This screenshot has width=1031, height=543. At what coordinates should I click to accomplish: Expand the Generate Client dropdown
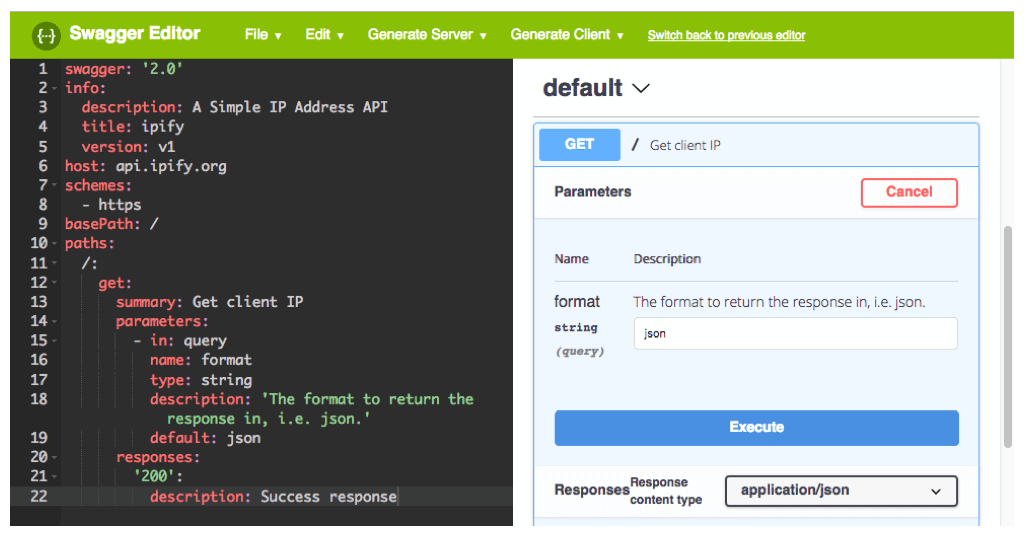tap(566, 35)
